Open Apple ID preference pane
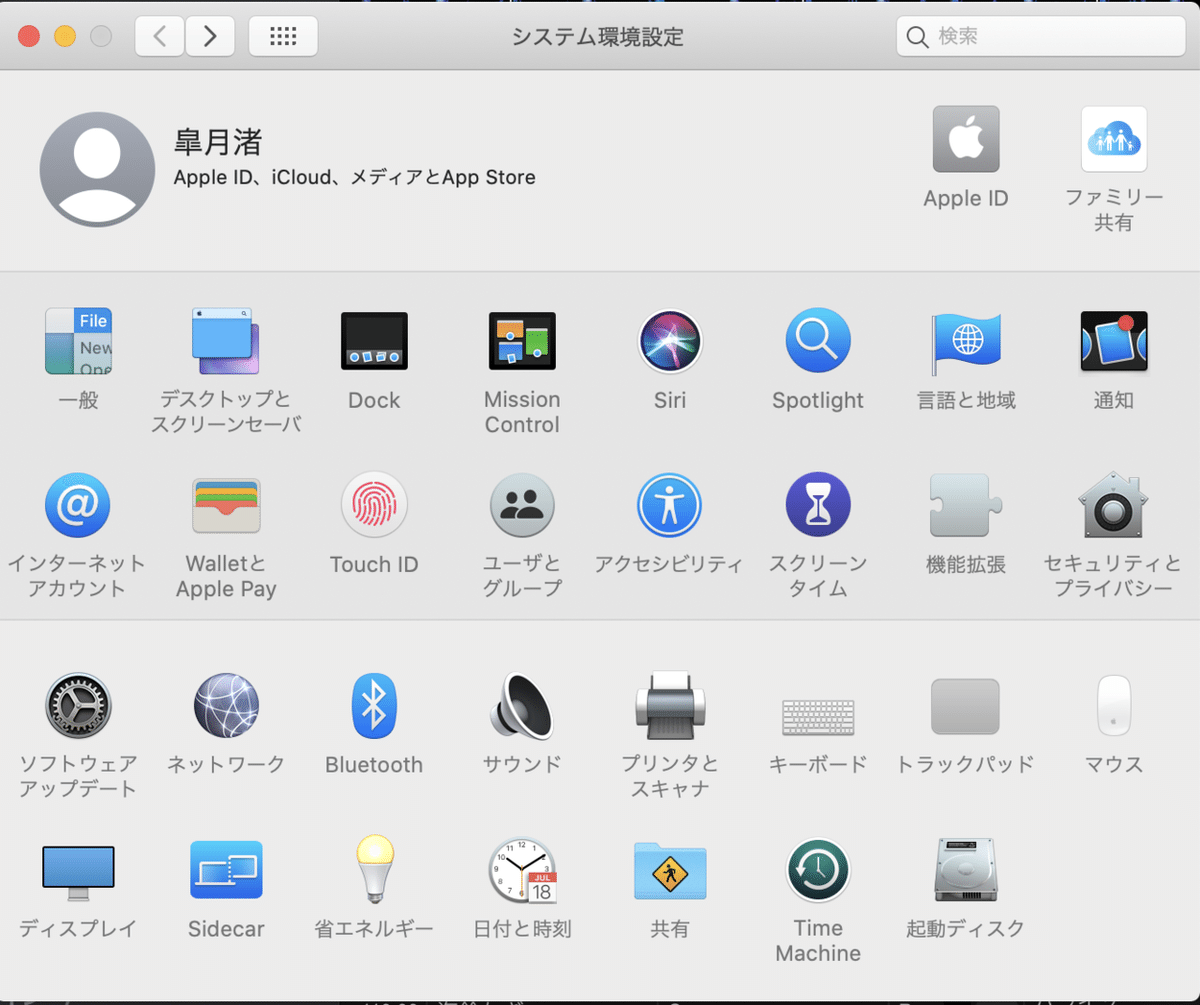Screen dimensions: 1200x1005 (966, 139)
